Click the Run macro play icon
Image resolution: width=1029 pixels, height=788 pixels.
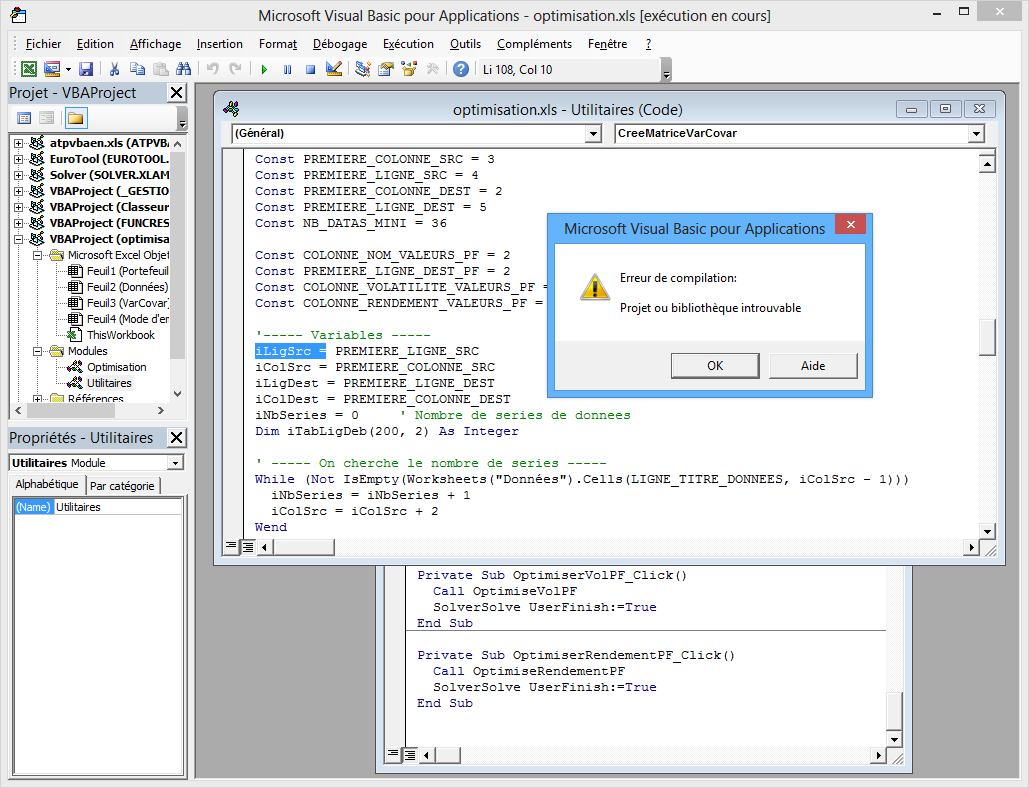tap(264, 69)
